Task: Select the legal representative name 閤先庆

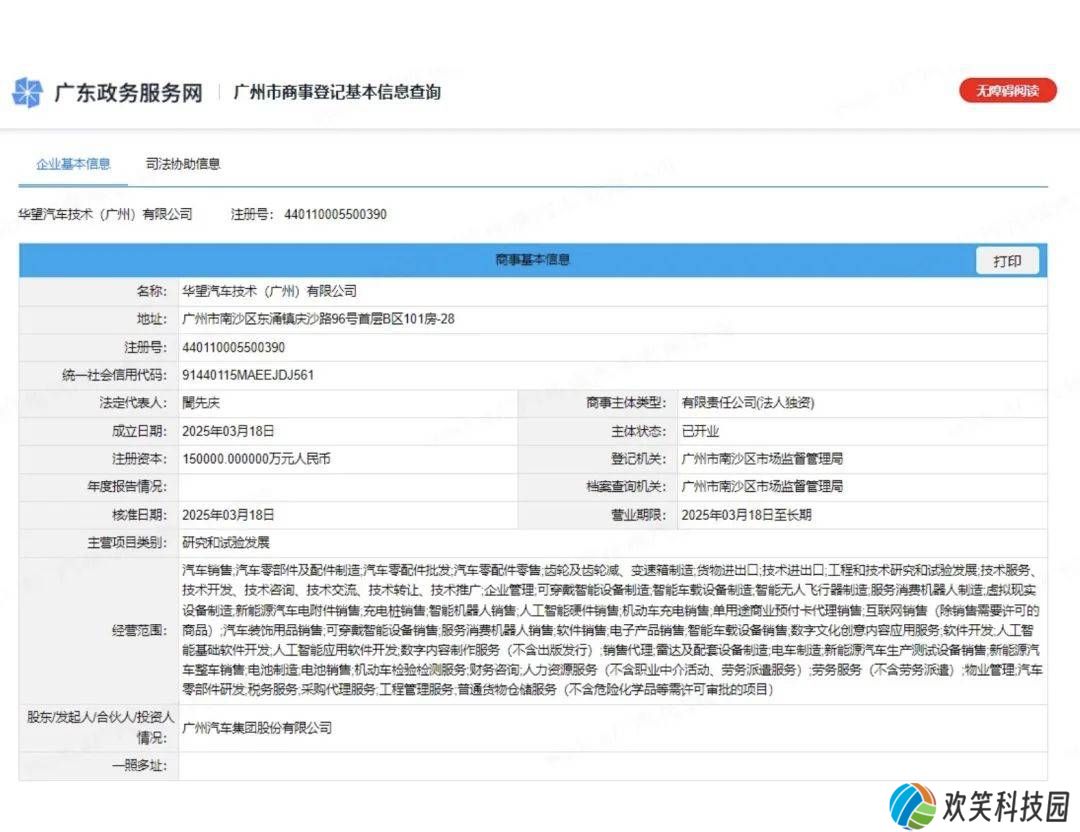Action: [x=201, y=403]
